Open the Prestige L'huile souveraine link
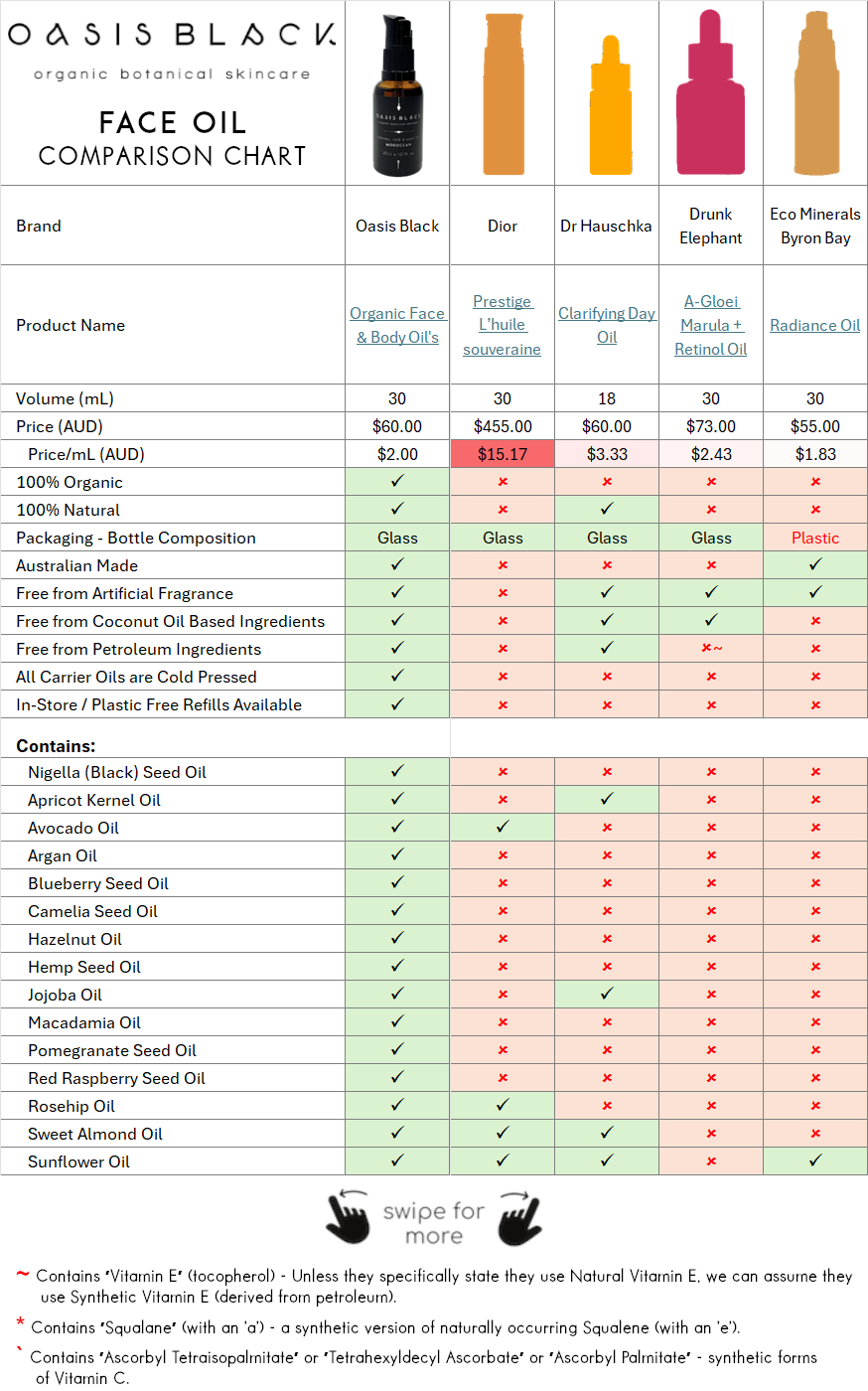This screenshot has width=868, height=1391. [x=503, y=325]
